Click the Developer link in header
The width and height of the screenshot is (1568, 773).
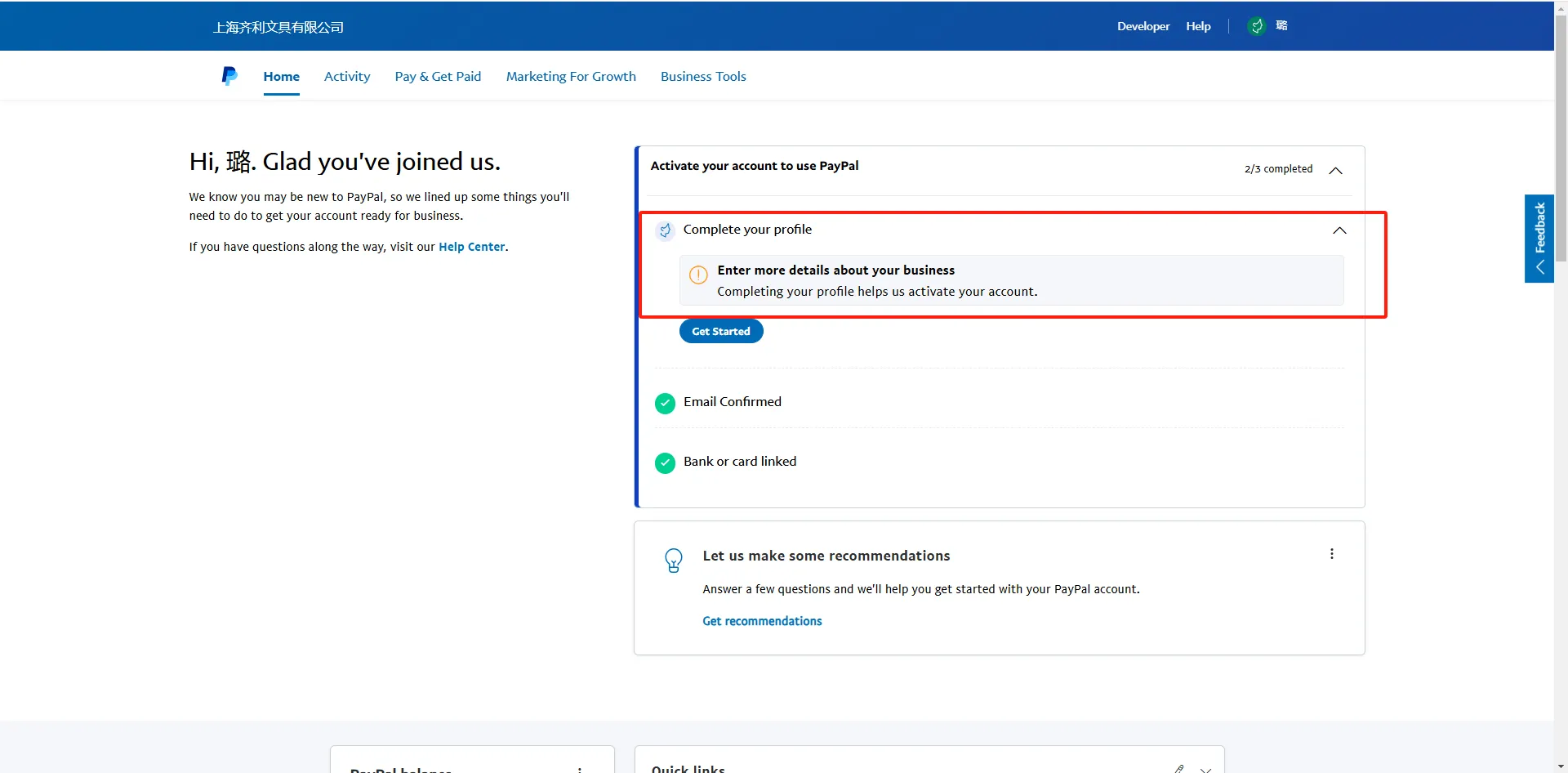[1143, 26]
